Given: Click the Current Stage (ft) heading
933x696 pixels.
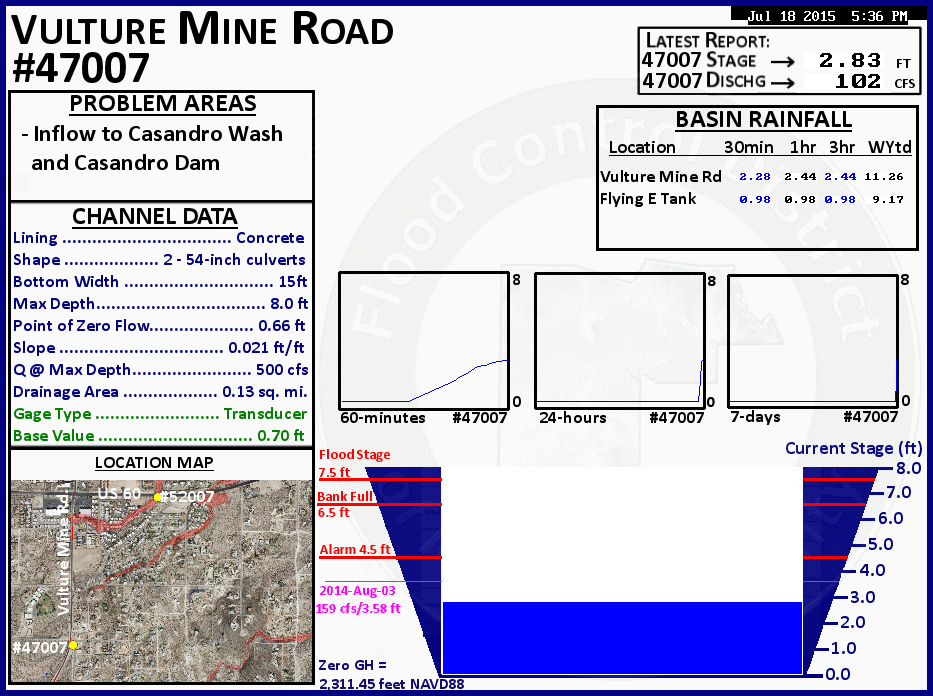Looking at the screenshot, I should coord(853,449).
